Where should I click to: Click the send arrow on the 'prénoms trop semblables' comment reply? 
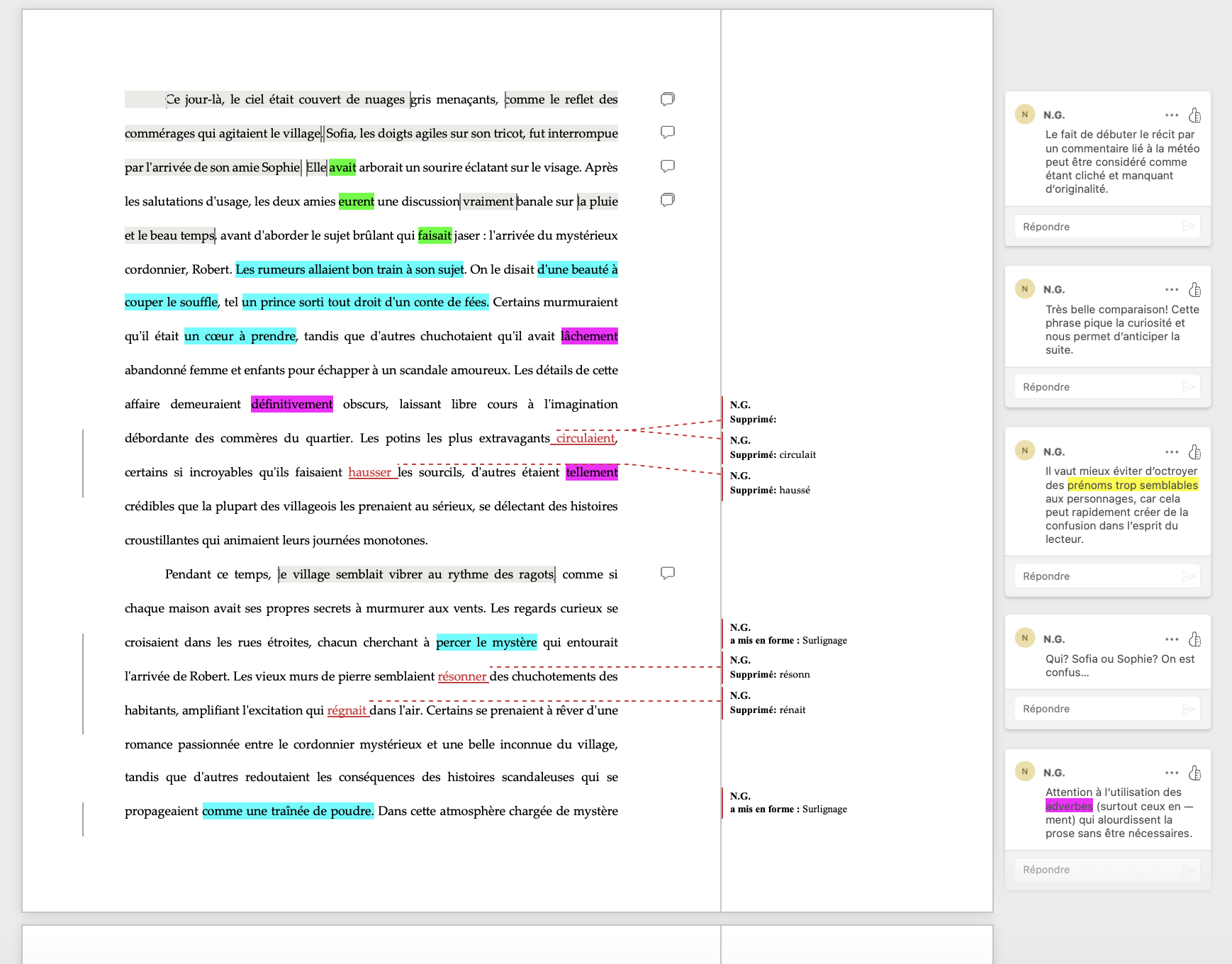click(1188, 576)
